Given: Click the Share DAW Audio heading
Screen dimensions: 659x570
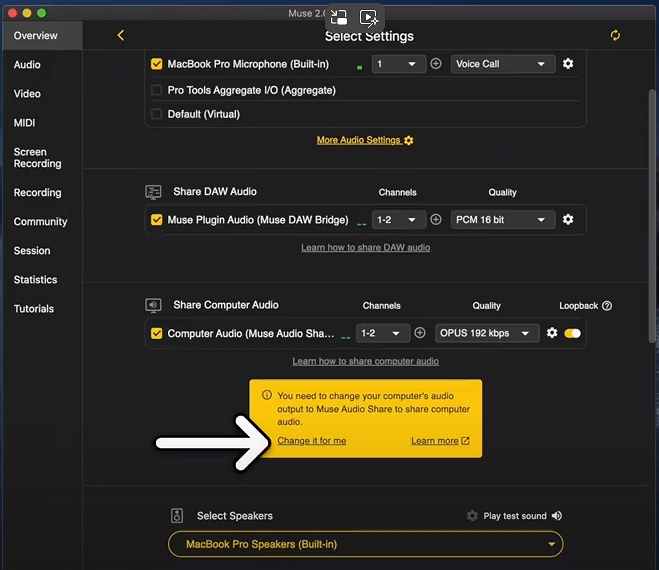Looking at the screenshot, I should point(215,192).
